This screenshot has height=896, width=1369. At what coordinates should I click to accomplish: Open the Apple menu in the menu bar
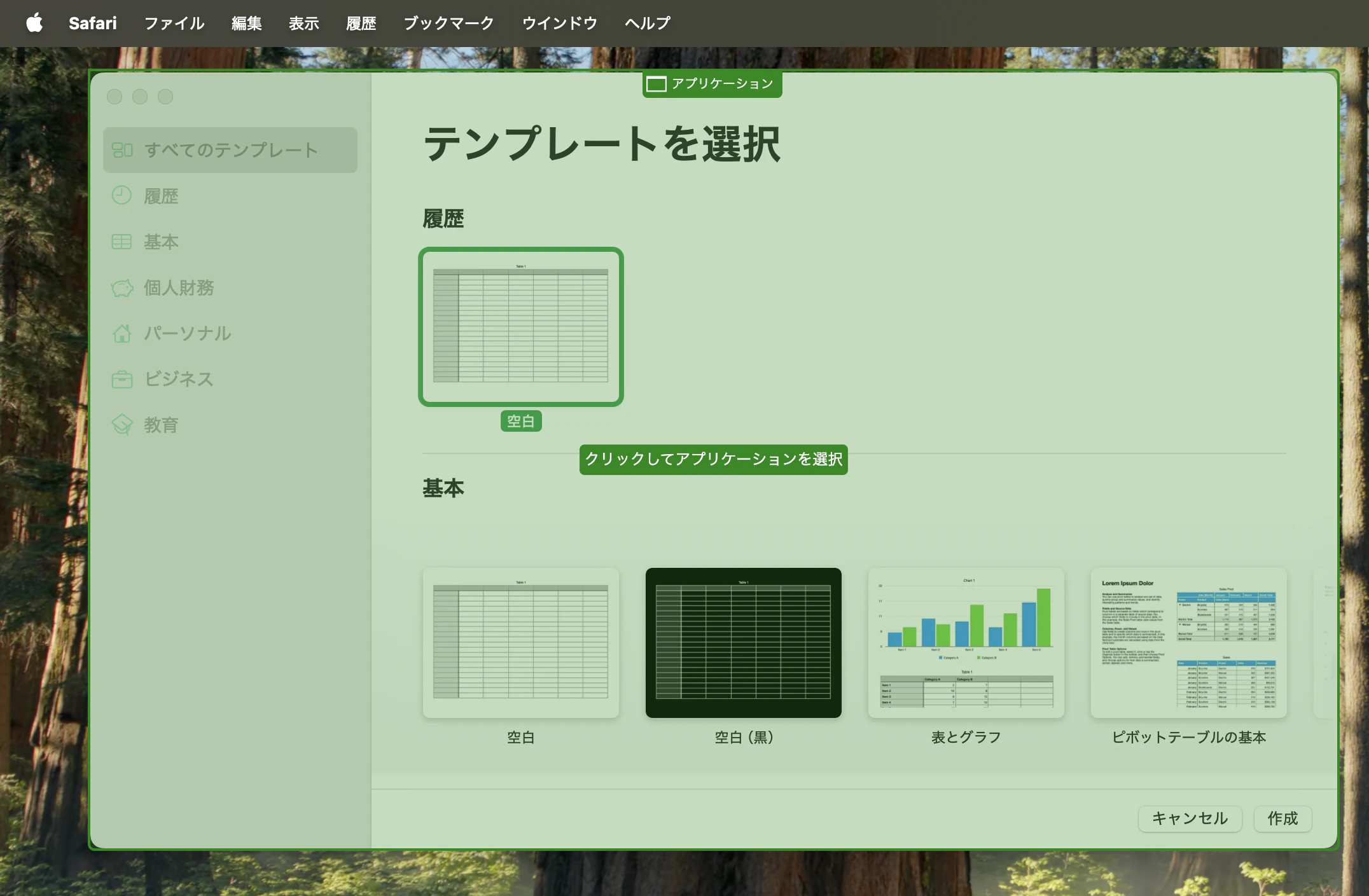coord(35,24)
